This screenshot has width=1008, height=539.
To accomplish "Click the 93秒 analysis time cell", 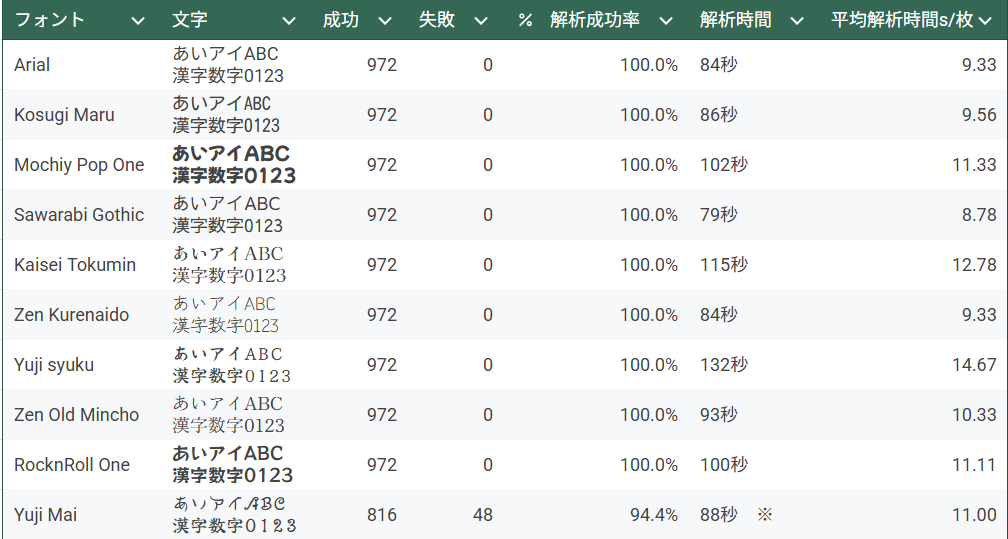I will [x=719, y=415].
